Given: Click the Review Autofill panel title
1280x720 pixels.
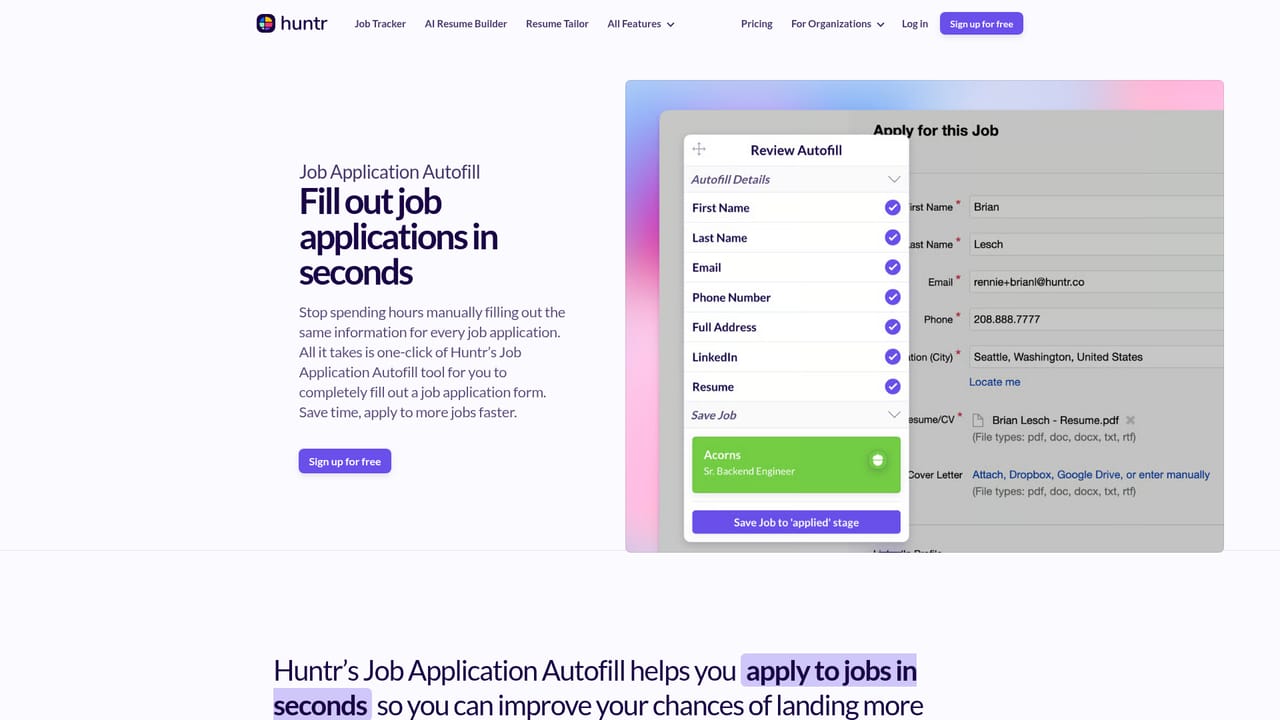Looking at the screenshot, I should [796, 150].
